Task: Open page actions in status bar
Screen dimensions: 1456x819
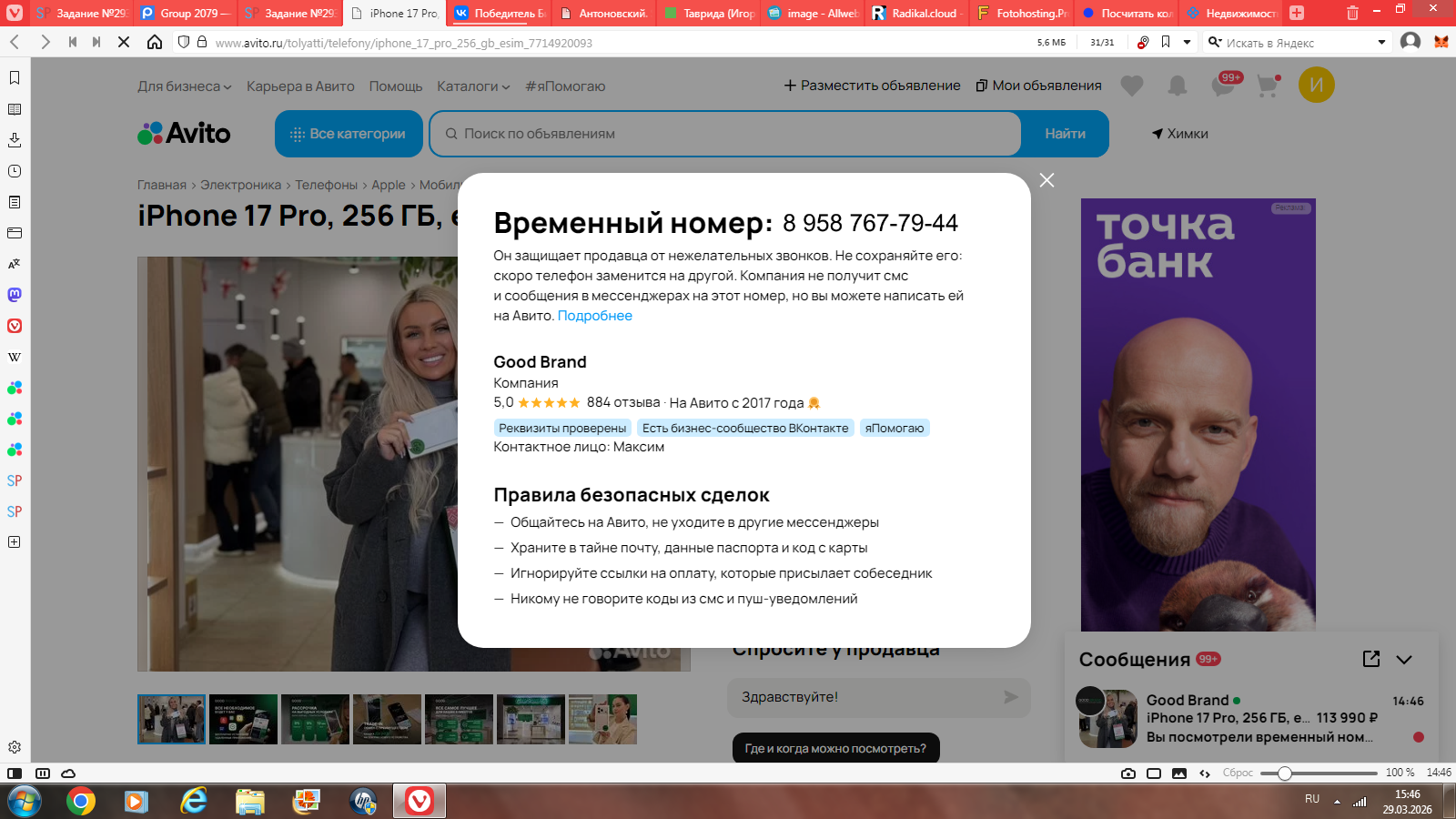Action: tap(1205, 773)
